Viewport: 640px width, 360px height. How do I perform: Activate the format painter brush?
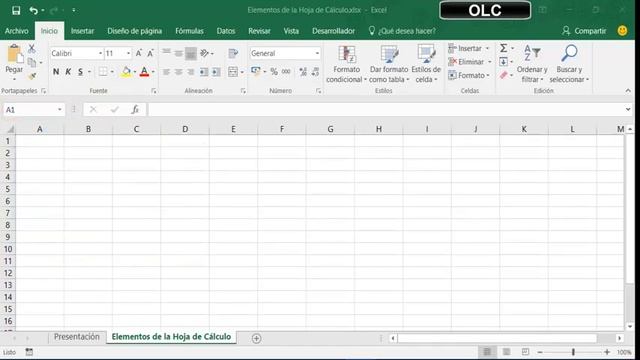click(32, 76)
